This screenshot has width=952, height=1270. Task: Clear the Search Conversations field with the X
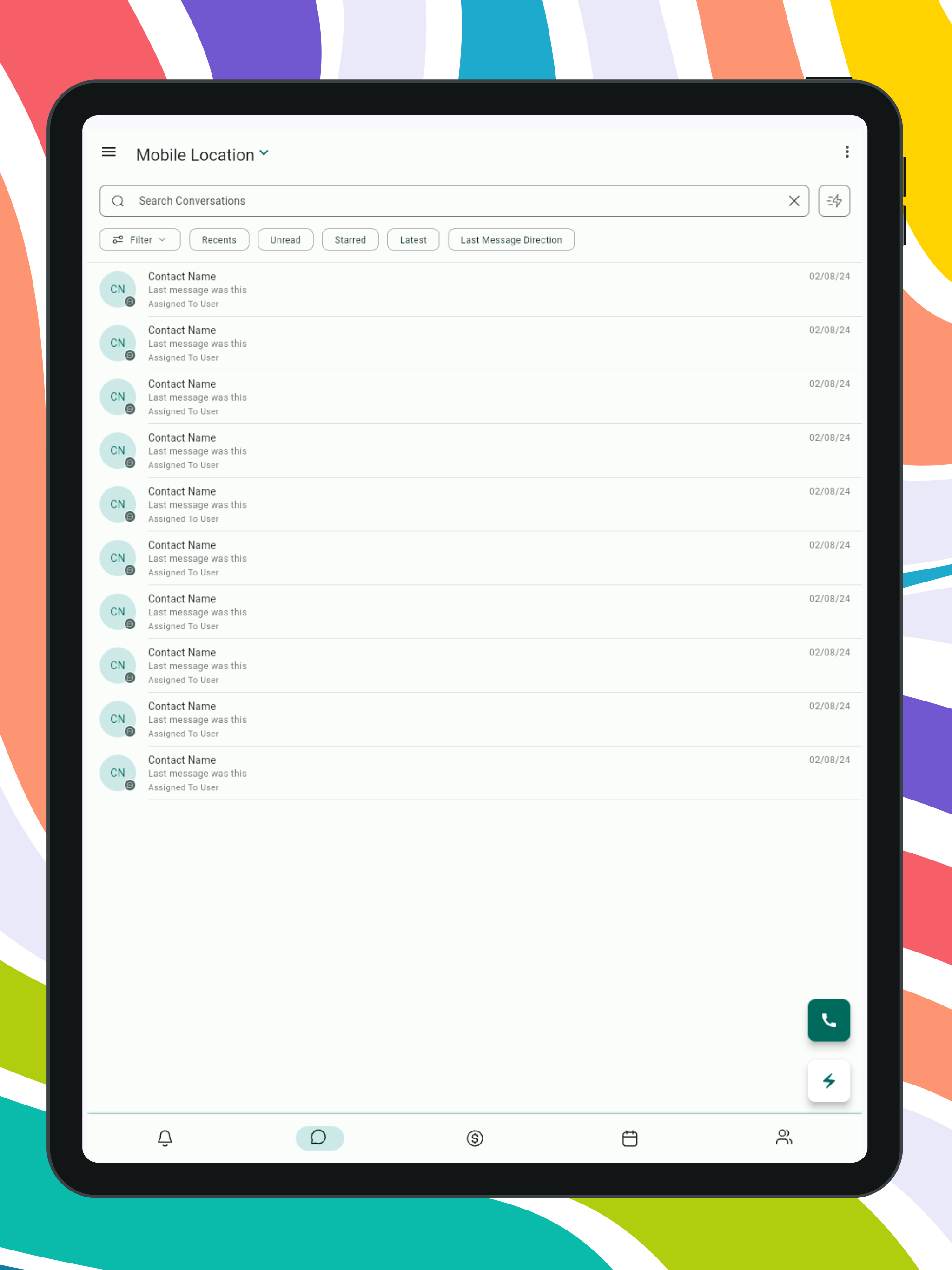tap(794, 201)
